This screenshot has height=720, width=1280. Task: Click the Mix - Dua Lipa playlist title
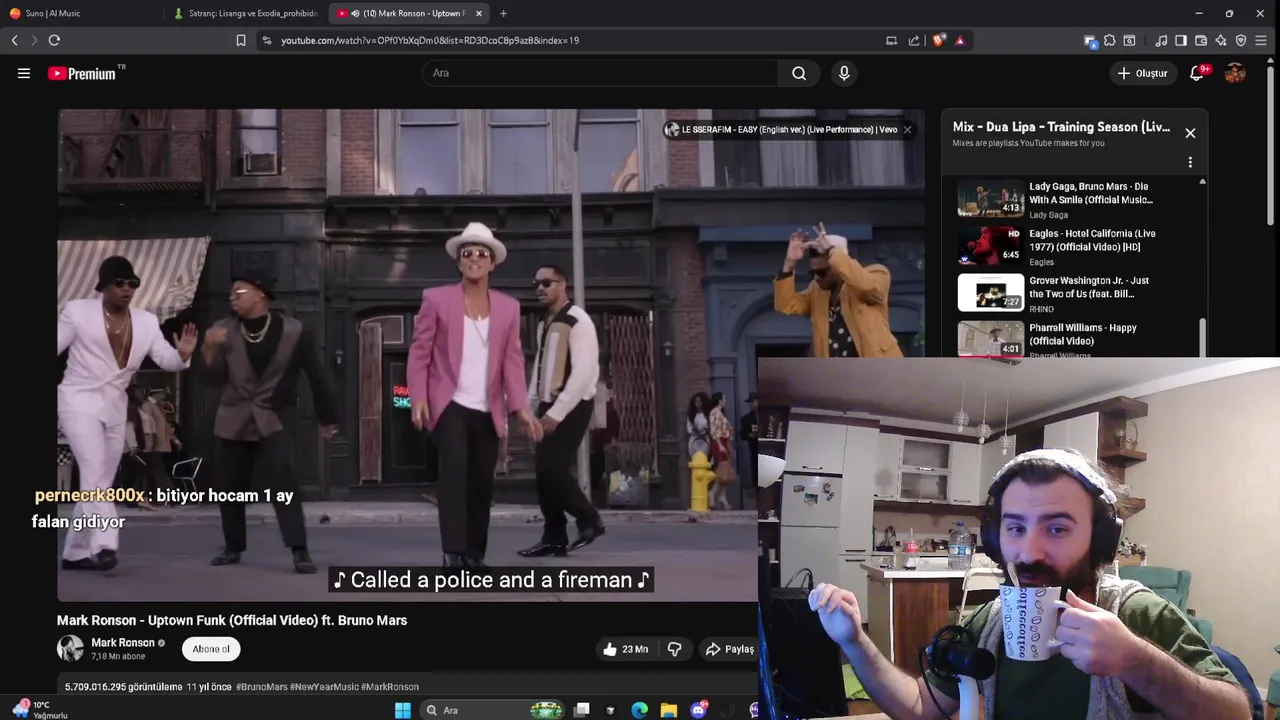tap(1061, 127)
